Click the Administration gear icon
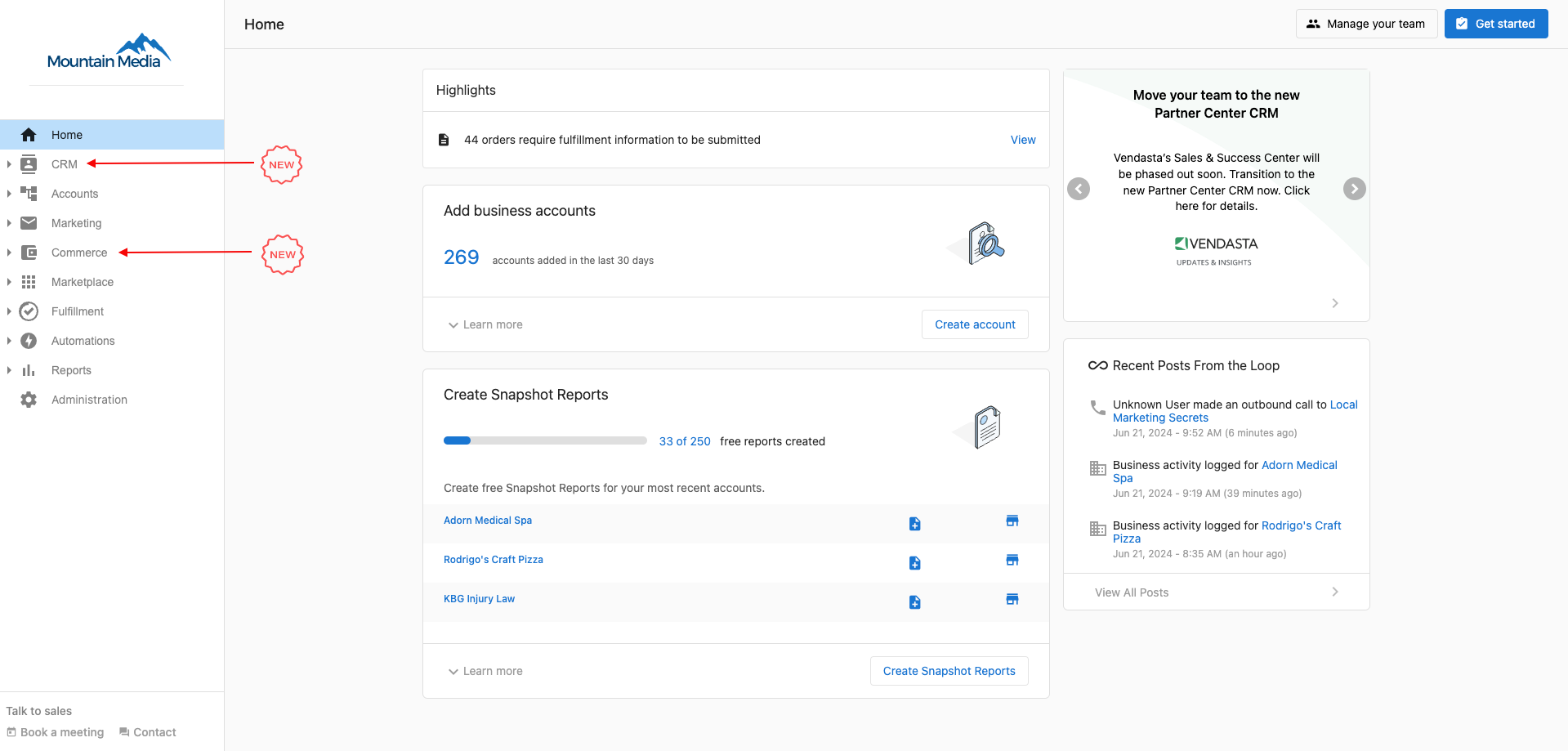This screenshot has width=1568, height=751. coord(29,400)
